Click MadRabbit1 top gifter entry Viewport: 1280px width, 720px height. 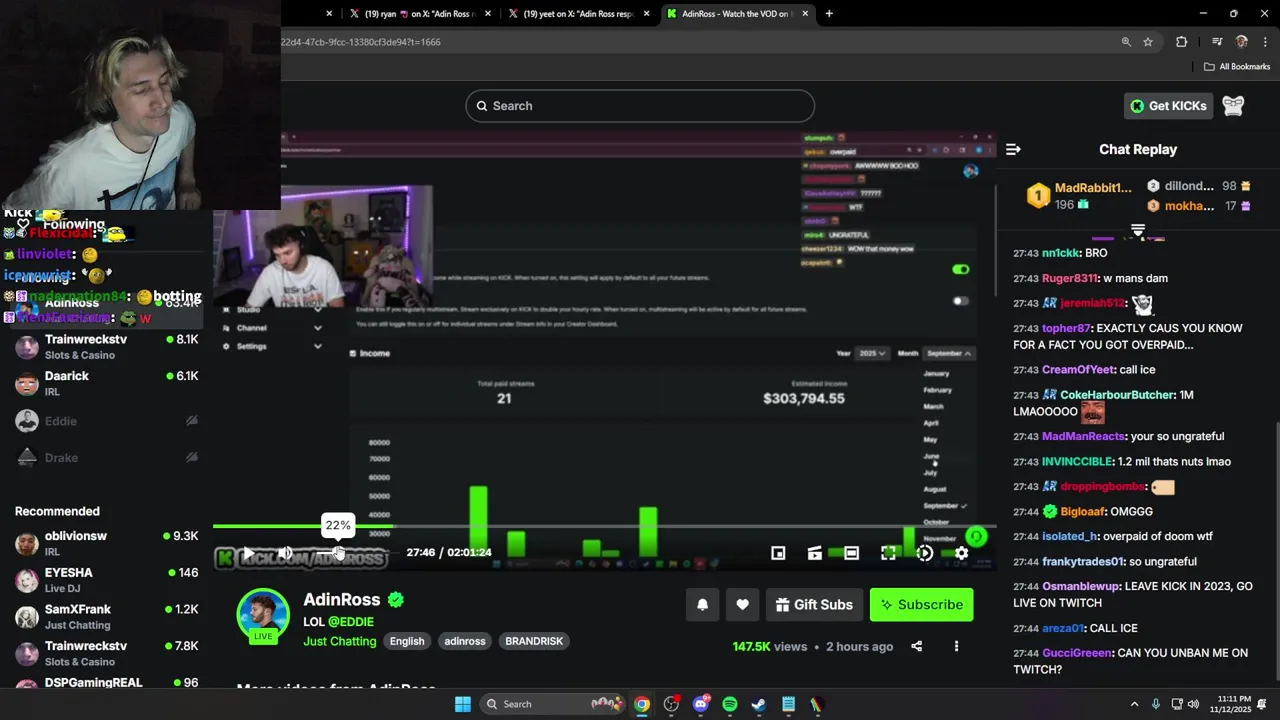pos(1080,195)
